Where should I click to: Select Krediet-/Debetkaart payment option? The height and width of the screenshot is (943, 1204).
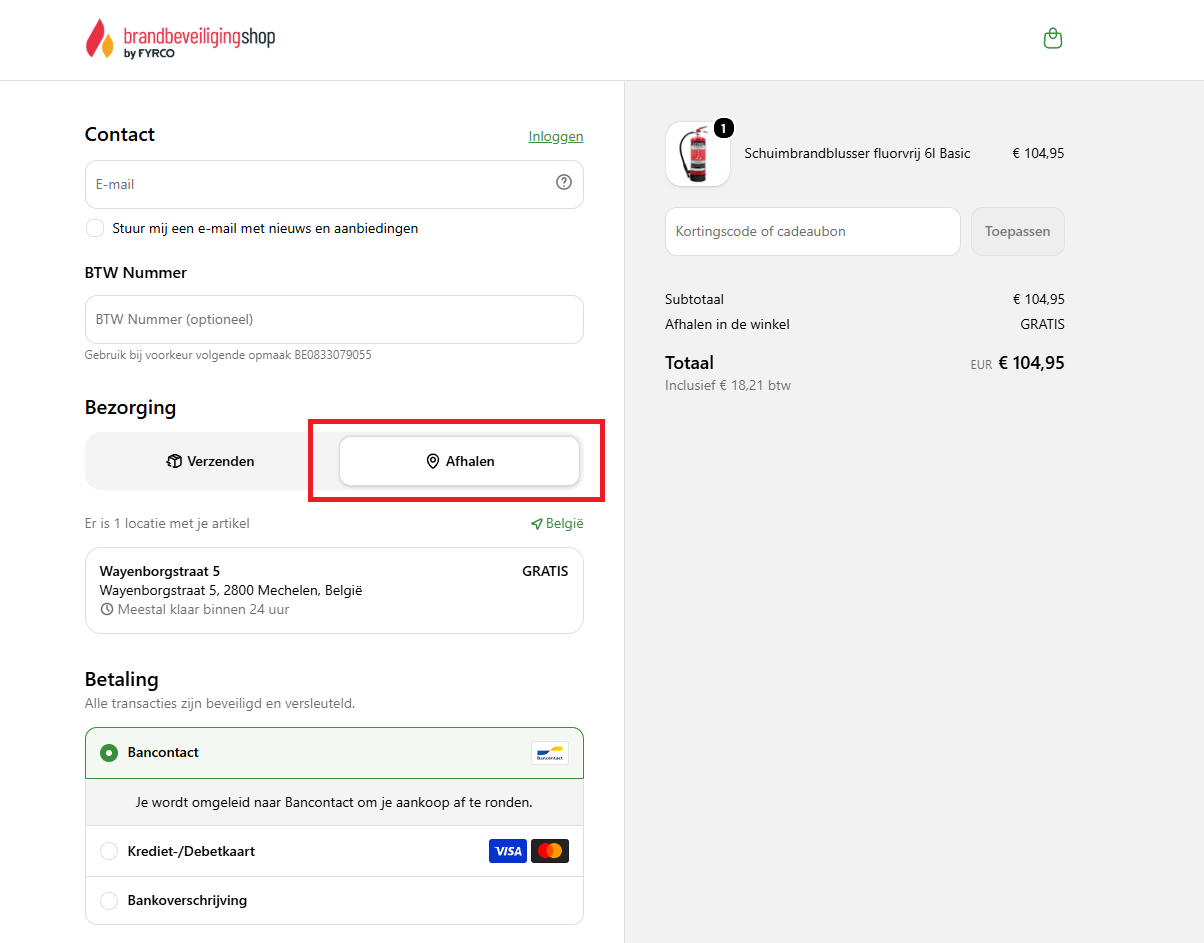pos(334,851)
